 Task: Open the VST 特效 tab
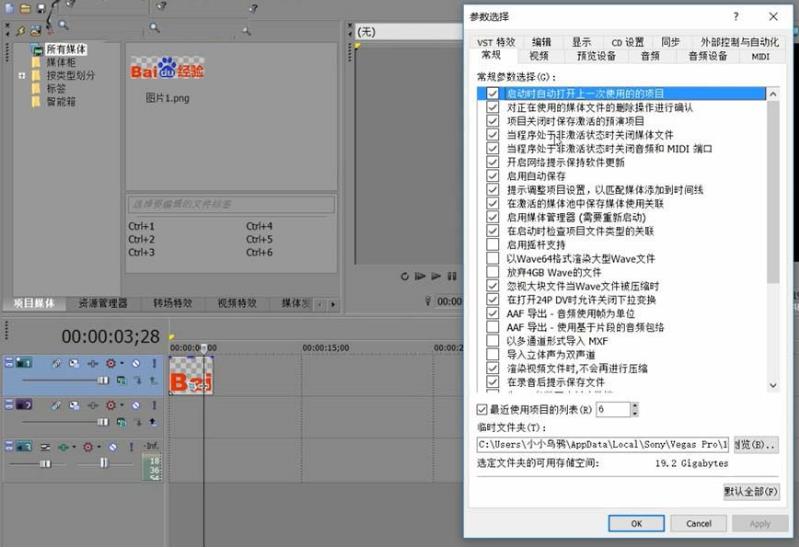[x=496, y=42]
